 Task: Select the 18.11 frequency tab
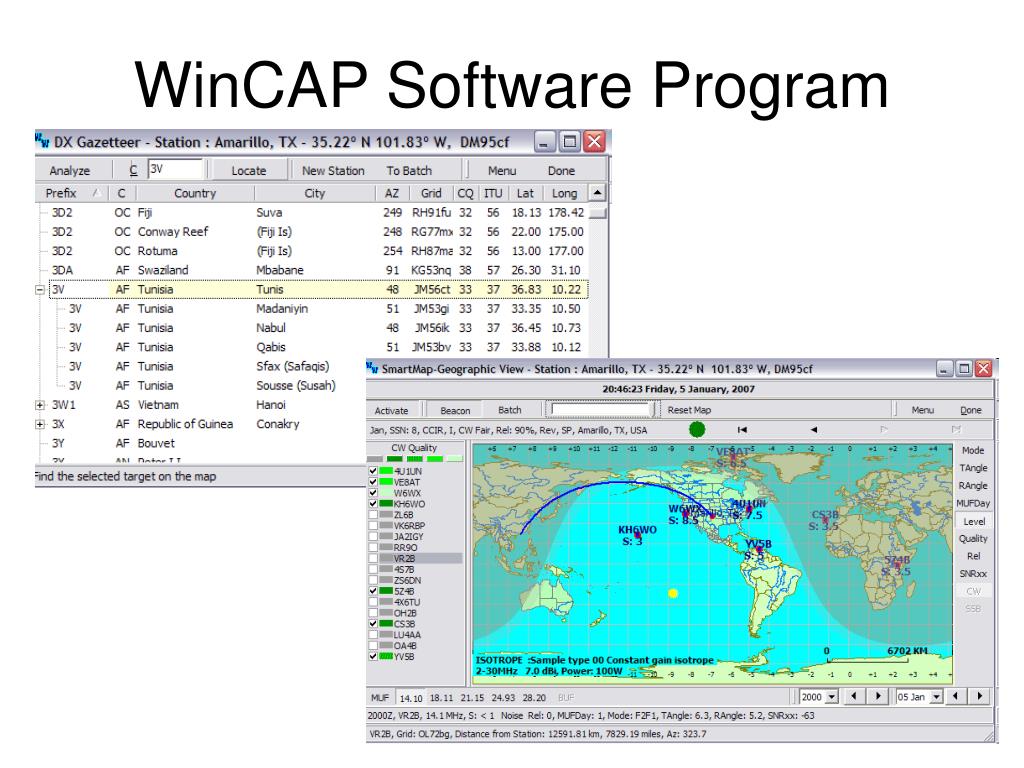(x=441, y=697)
